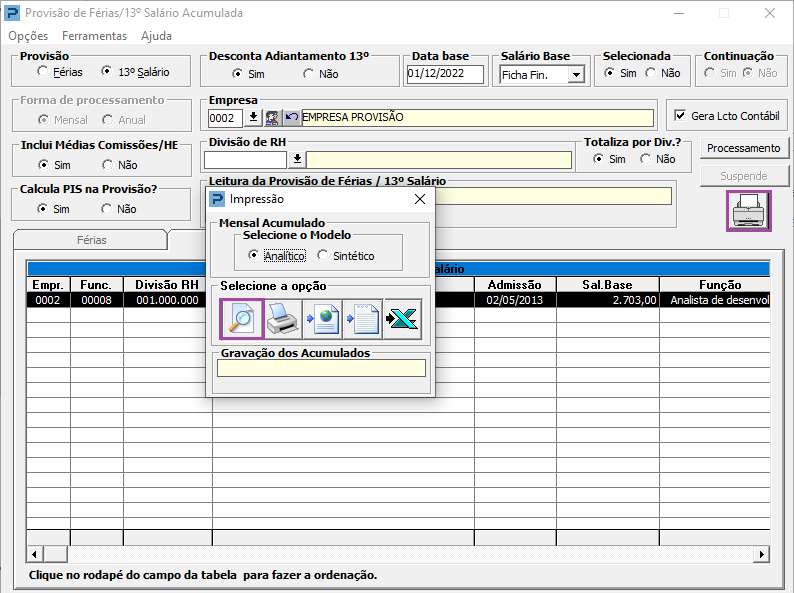Screen dimensions: 794x593
Task: Click the Gravação dos Acumulados field
Action: point(321,368)
